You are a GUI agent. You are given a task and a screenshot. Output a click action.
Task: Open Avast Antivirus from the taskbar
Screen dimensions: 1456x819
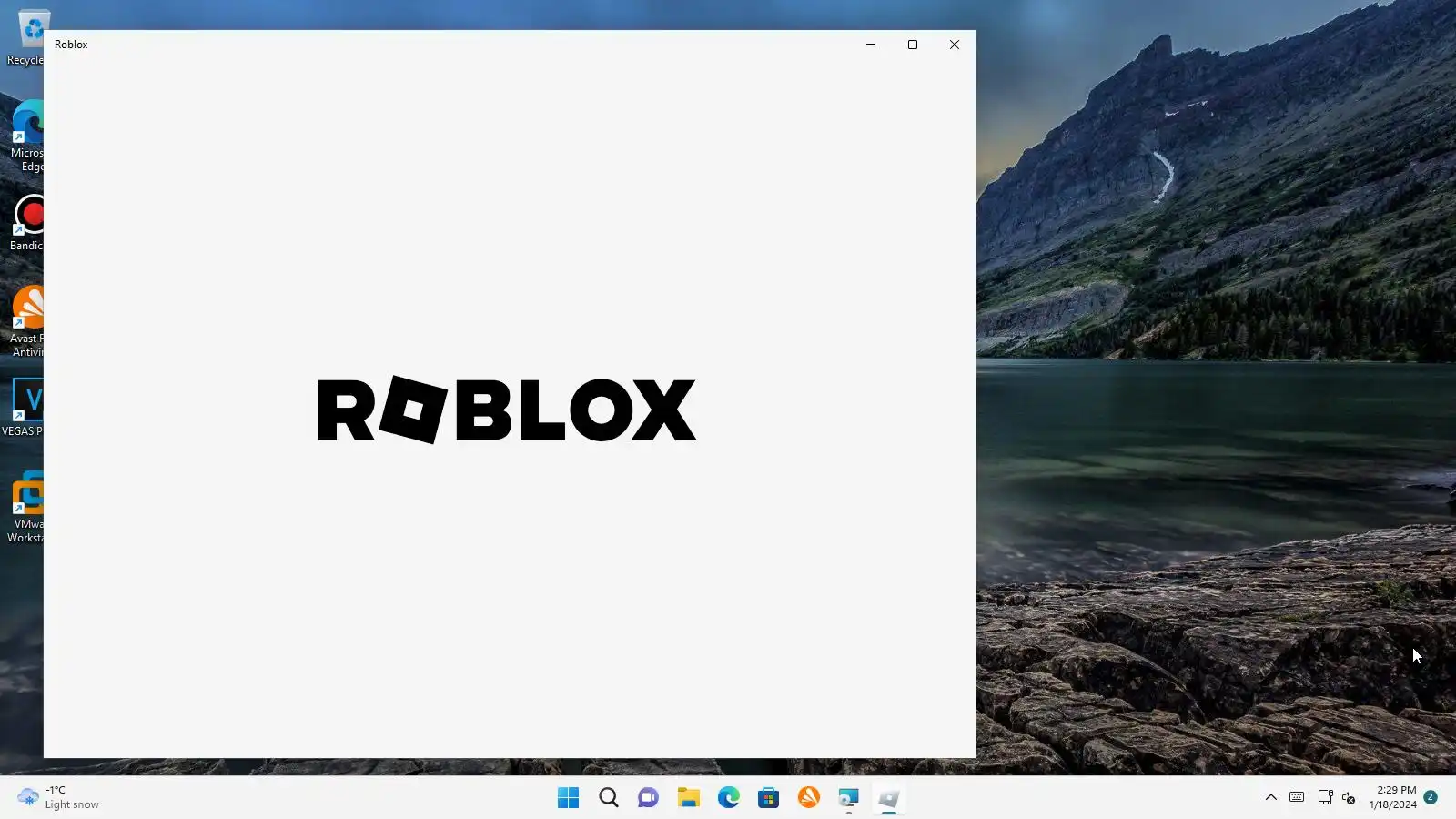(x=808, y=798)
